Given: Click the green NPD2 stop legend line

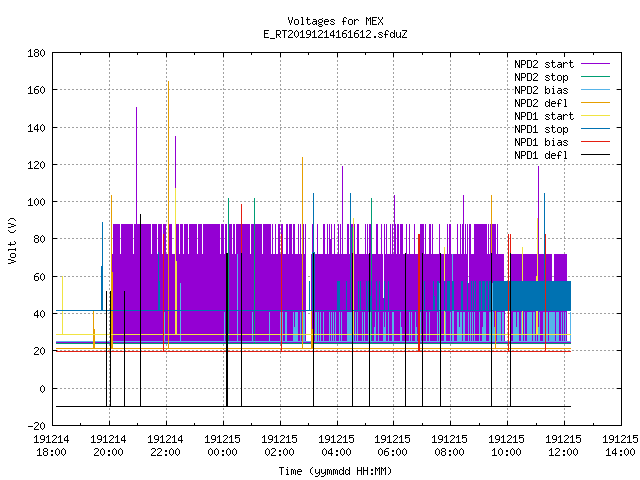Looking at the screenshot, I should point(595,77).
